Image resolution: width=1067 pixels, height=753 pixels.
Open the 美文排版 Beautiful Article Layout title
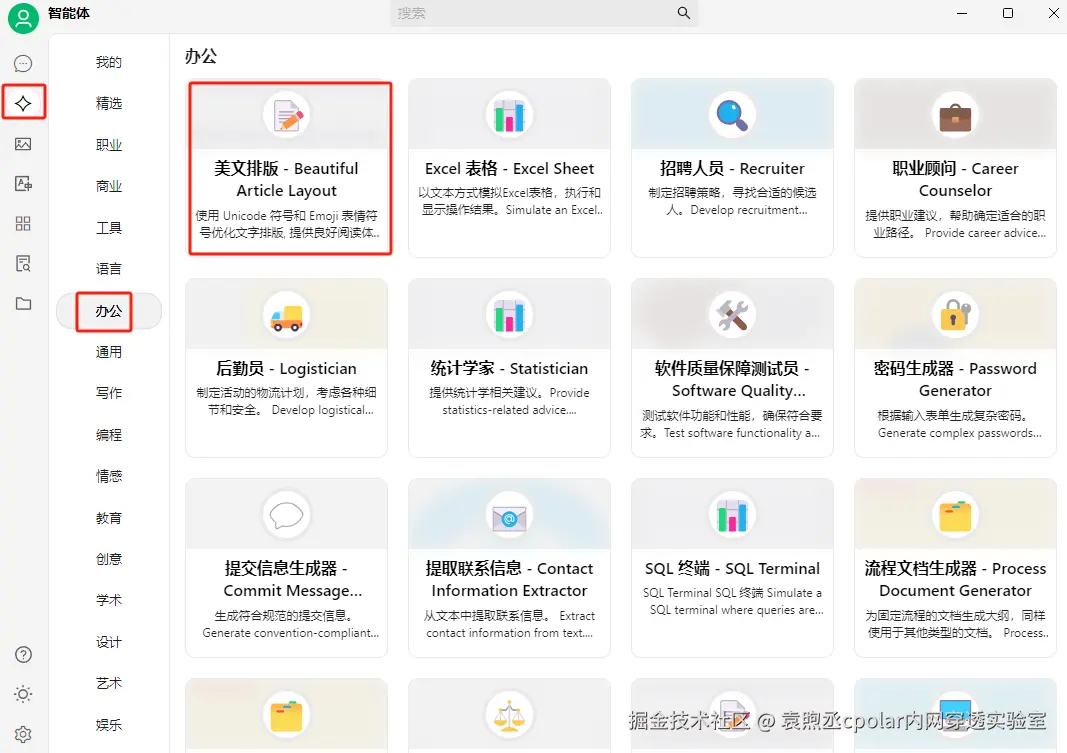click(x=286, y=180)
